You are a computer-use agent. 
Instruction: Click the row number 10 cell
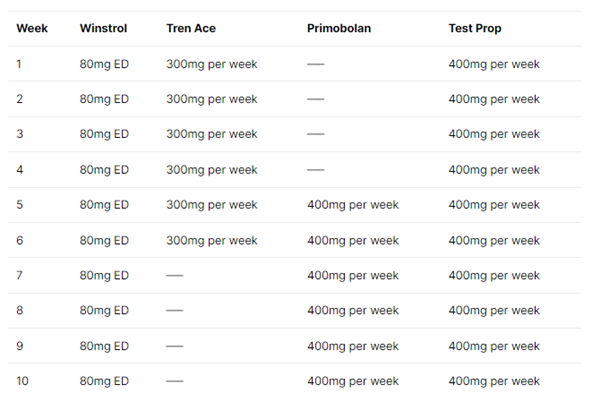[22, 381]
